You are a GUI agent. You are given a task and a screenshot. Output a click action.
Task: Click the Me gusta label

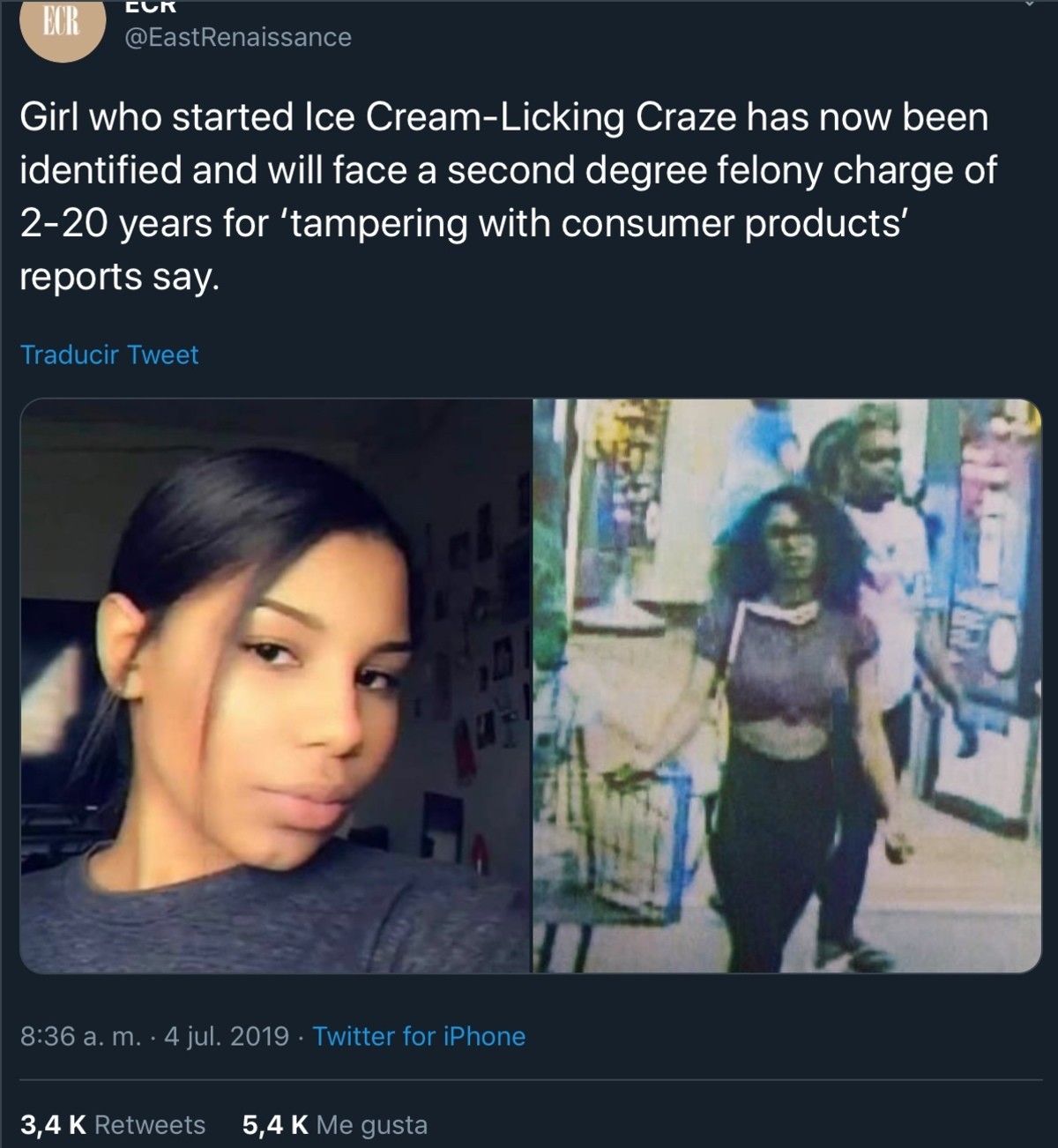coord(372,1125)
